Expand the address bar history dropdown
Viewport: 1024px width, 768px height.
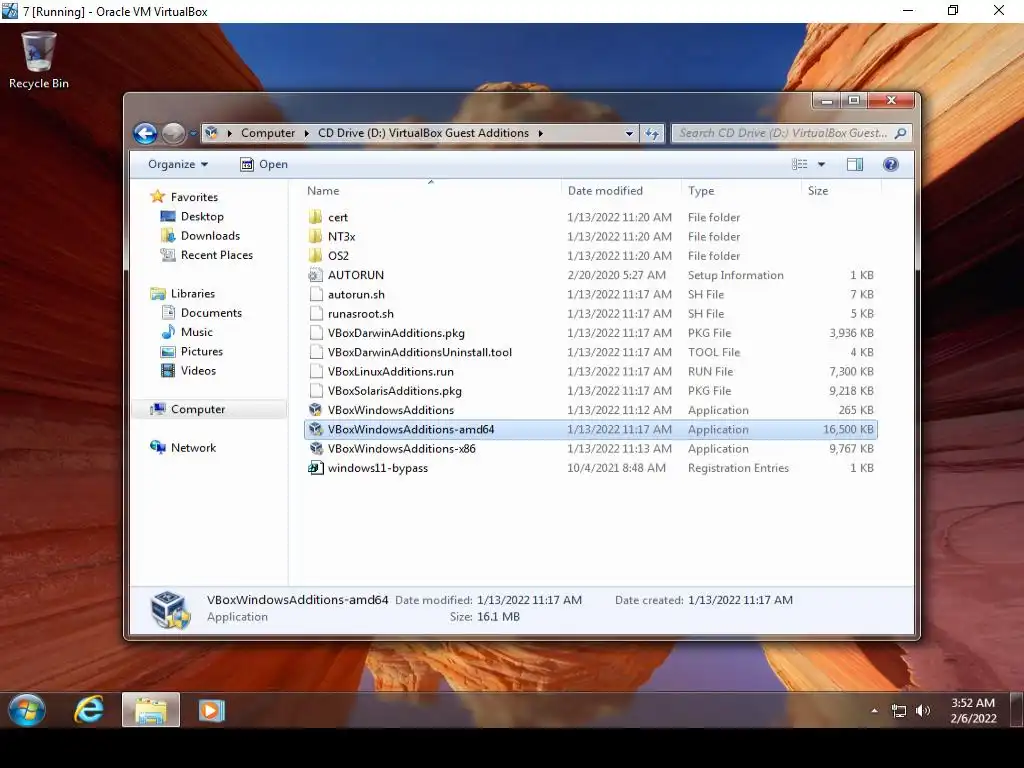click(629, 133)
